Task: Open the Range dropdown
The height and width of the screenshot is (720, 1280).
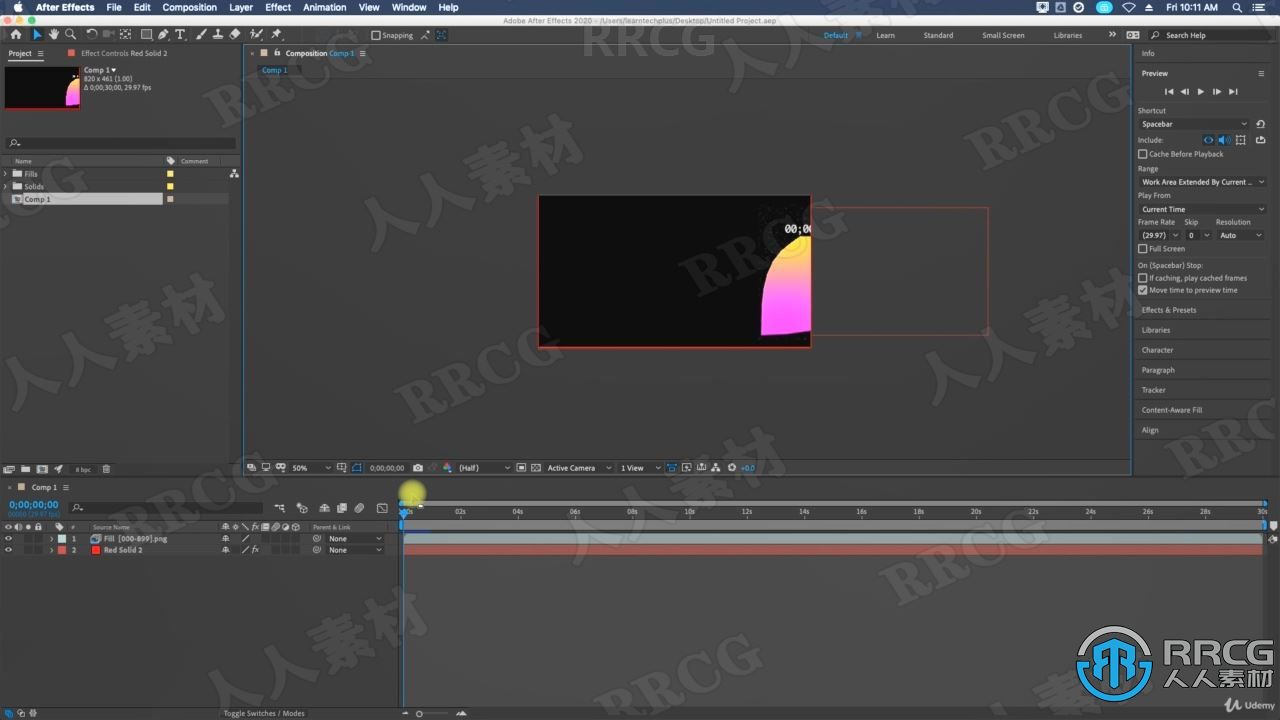Action: tap(1202, 182)
